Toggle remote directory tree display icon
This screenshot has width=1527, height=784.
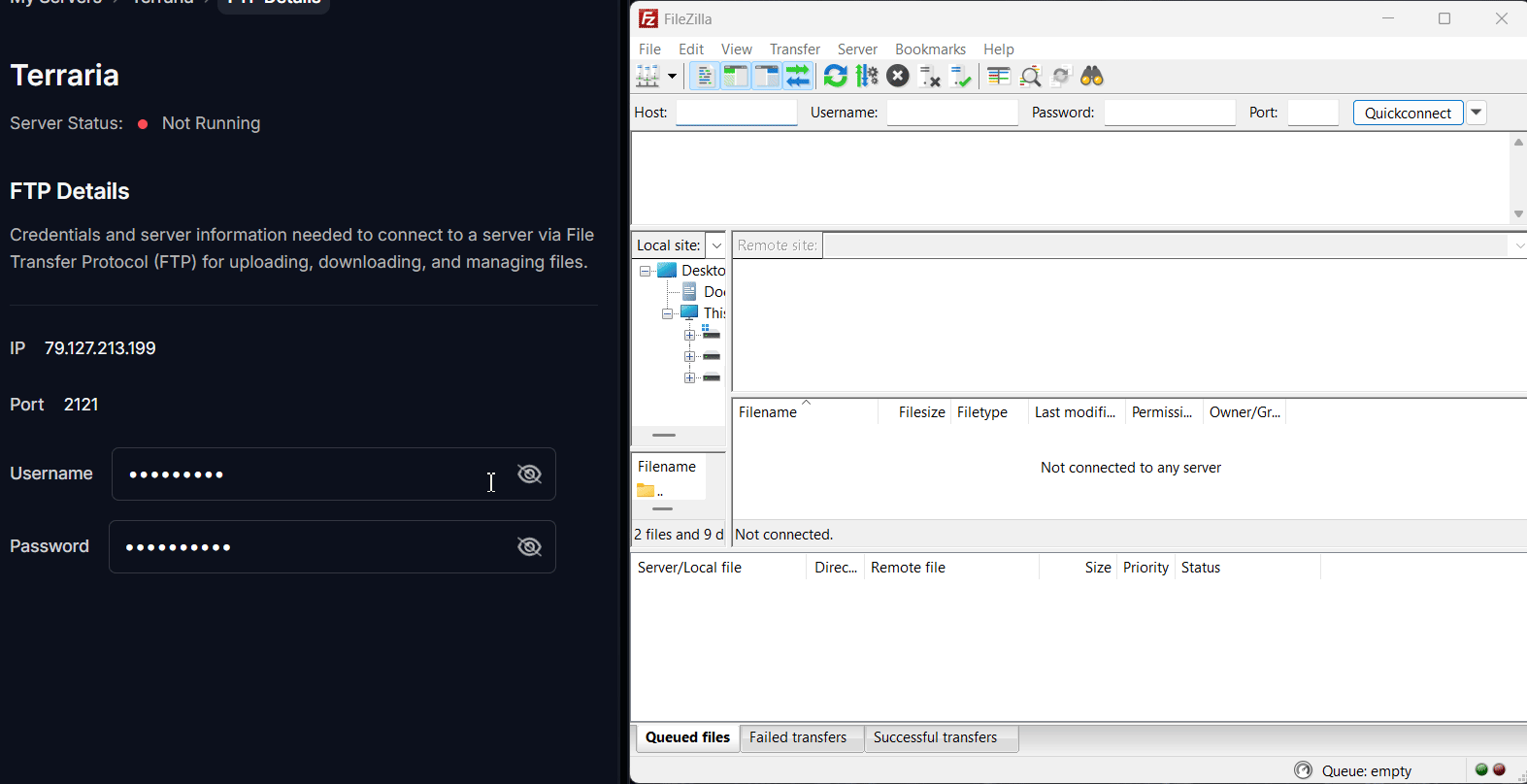point(767,76)
